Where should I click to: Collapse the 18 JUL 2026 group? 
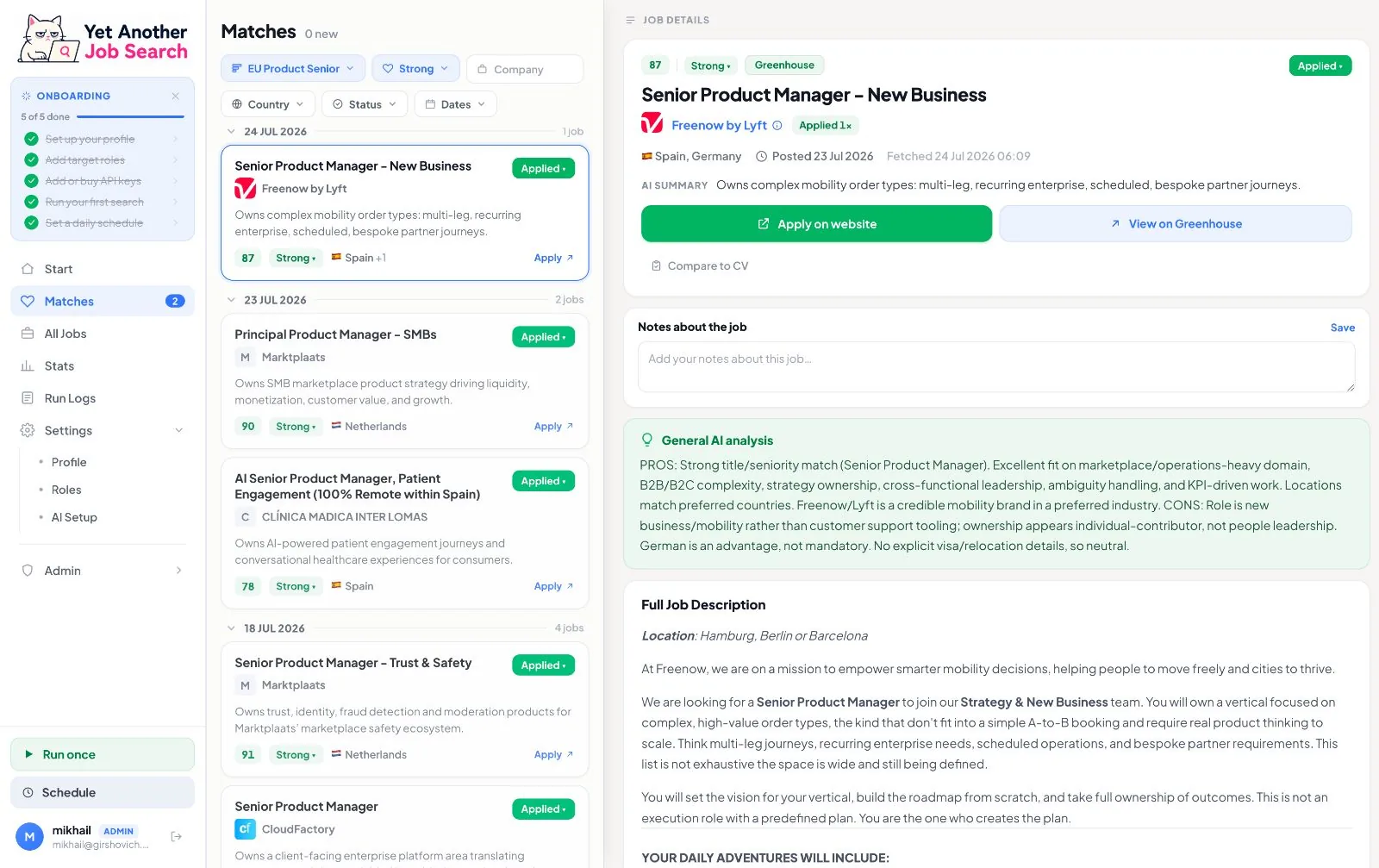click(231, 628)
